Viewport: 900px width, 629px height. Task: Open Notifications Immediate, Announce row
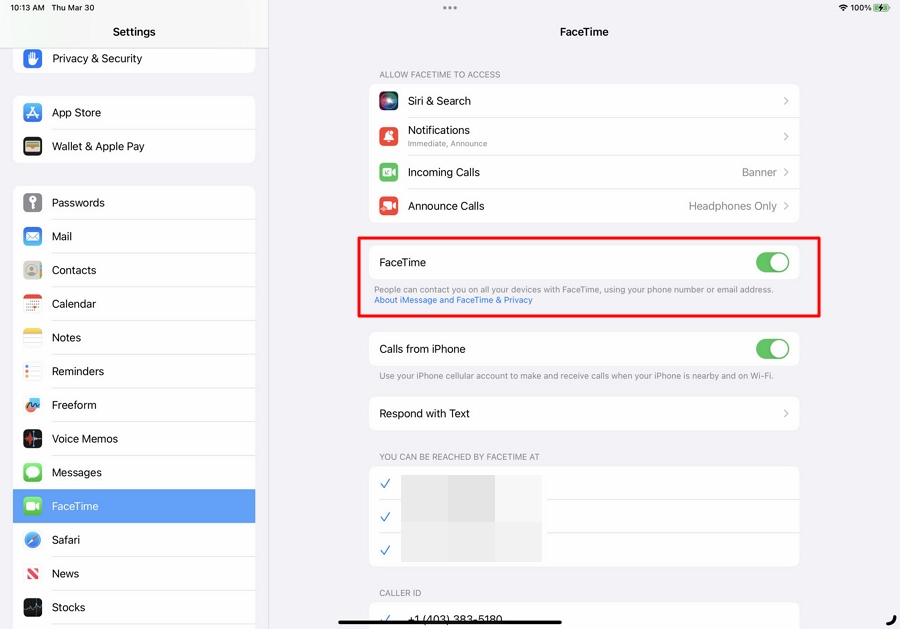click(x=584, y=137)
